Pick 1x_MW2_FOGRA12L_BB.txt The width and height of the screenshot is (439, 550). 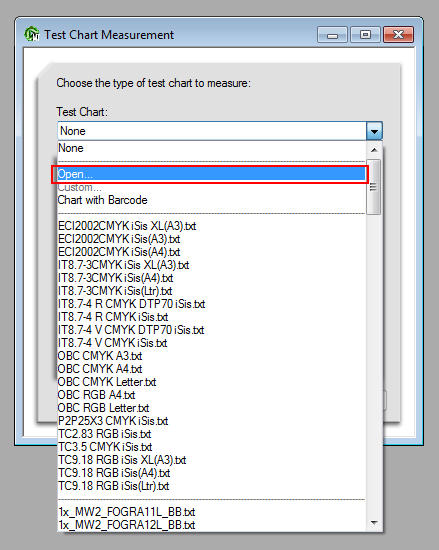[211, 525]
